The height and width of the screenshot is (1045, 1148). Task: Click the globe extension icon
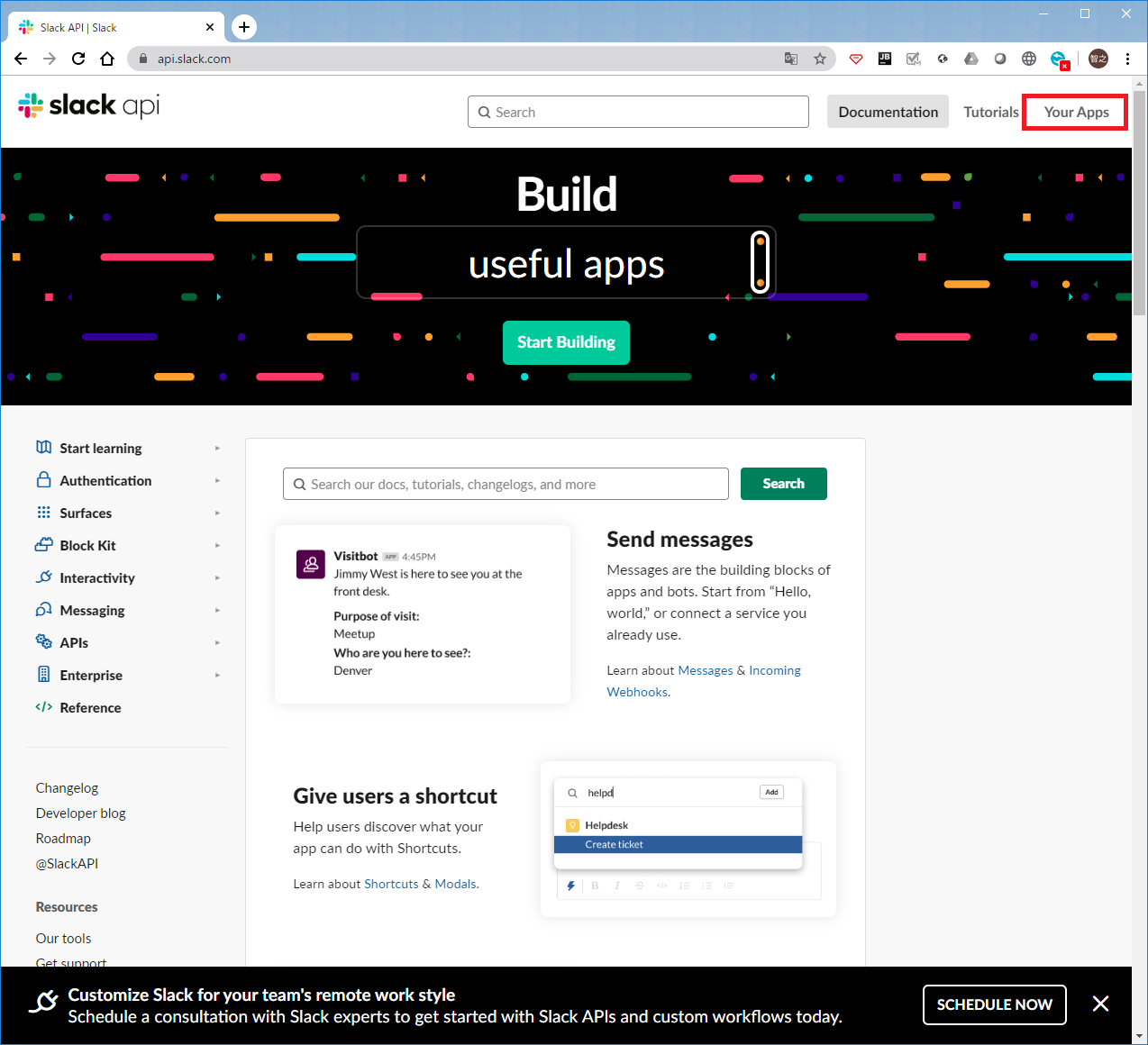point(1029,59)
